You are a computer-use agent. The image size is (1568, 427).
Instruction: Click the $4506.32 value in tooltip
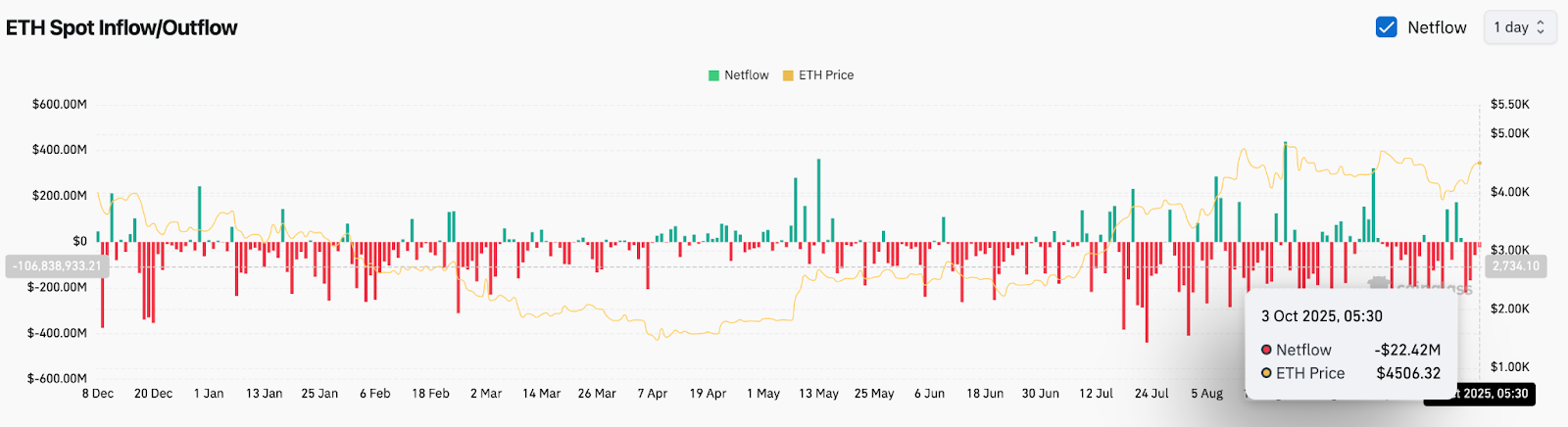(x=1408, y=373)
